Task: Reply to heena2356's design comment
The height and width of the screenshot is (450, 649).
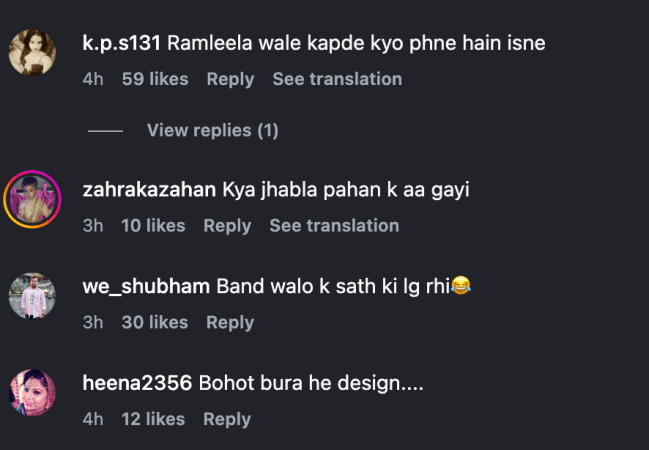Action: [x=227, y=419]
